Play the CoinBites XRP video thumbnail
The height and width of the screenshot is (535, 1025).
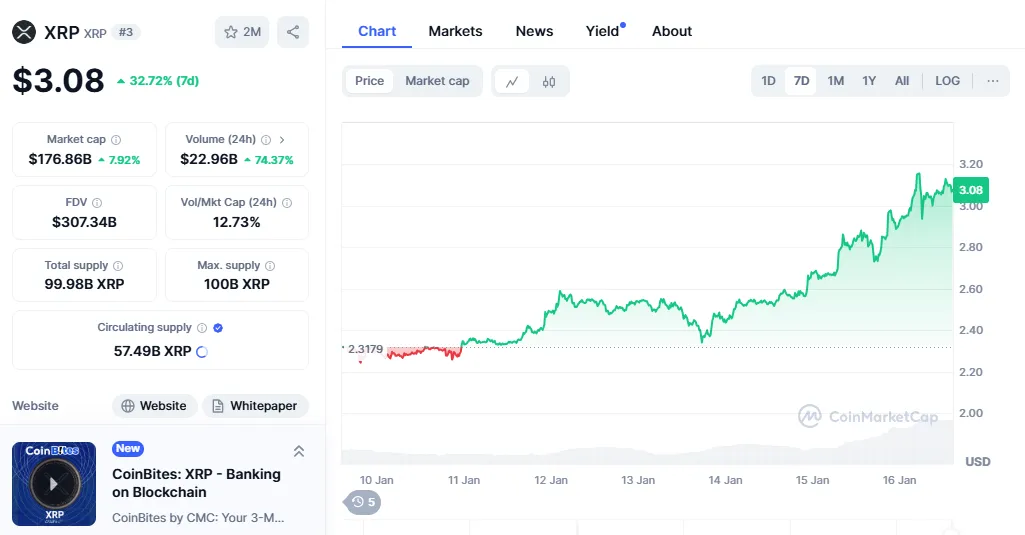click(54, 484)
